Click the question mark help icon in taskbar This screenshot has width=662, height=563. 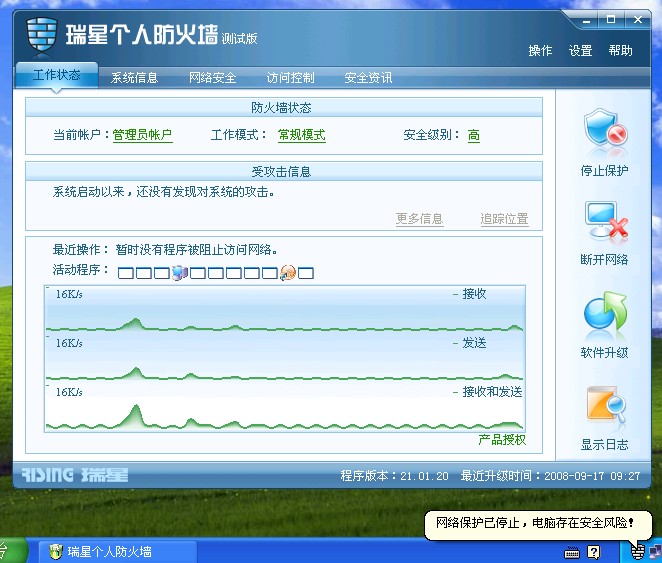pos(594,552)
